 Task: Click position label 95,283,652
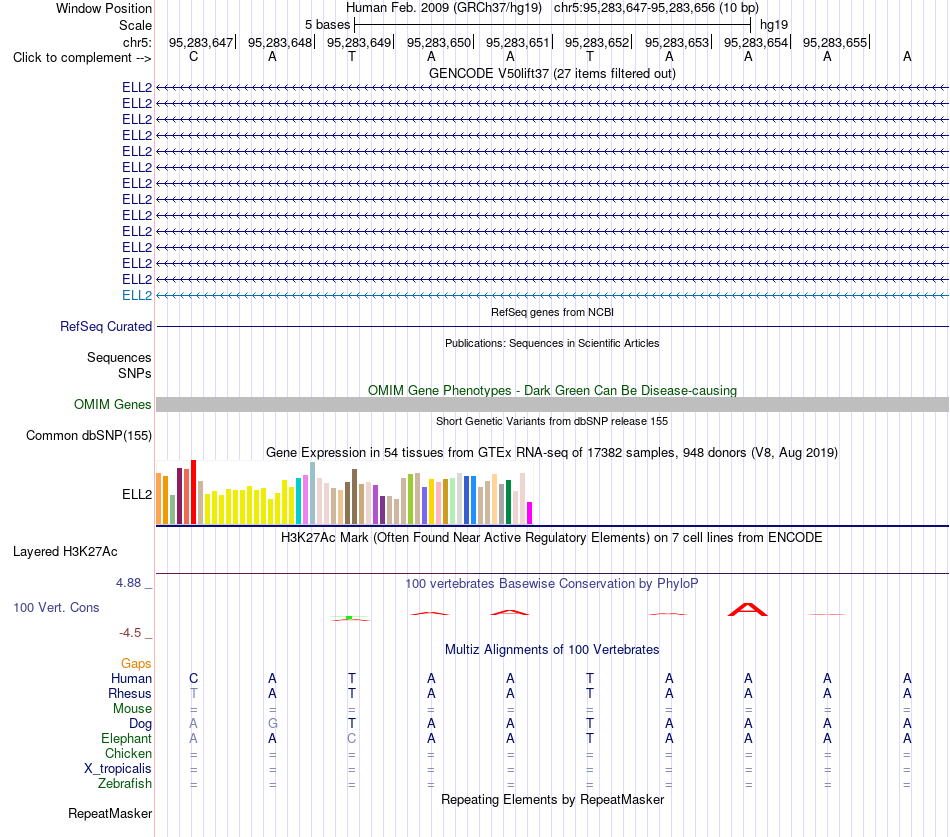pos(597,42)
